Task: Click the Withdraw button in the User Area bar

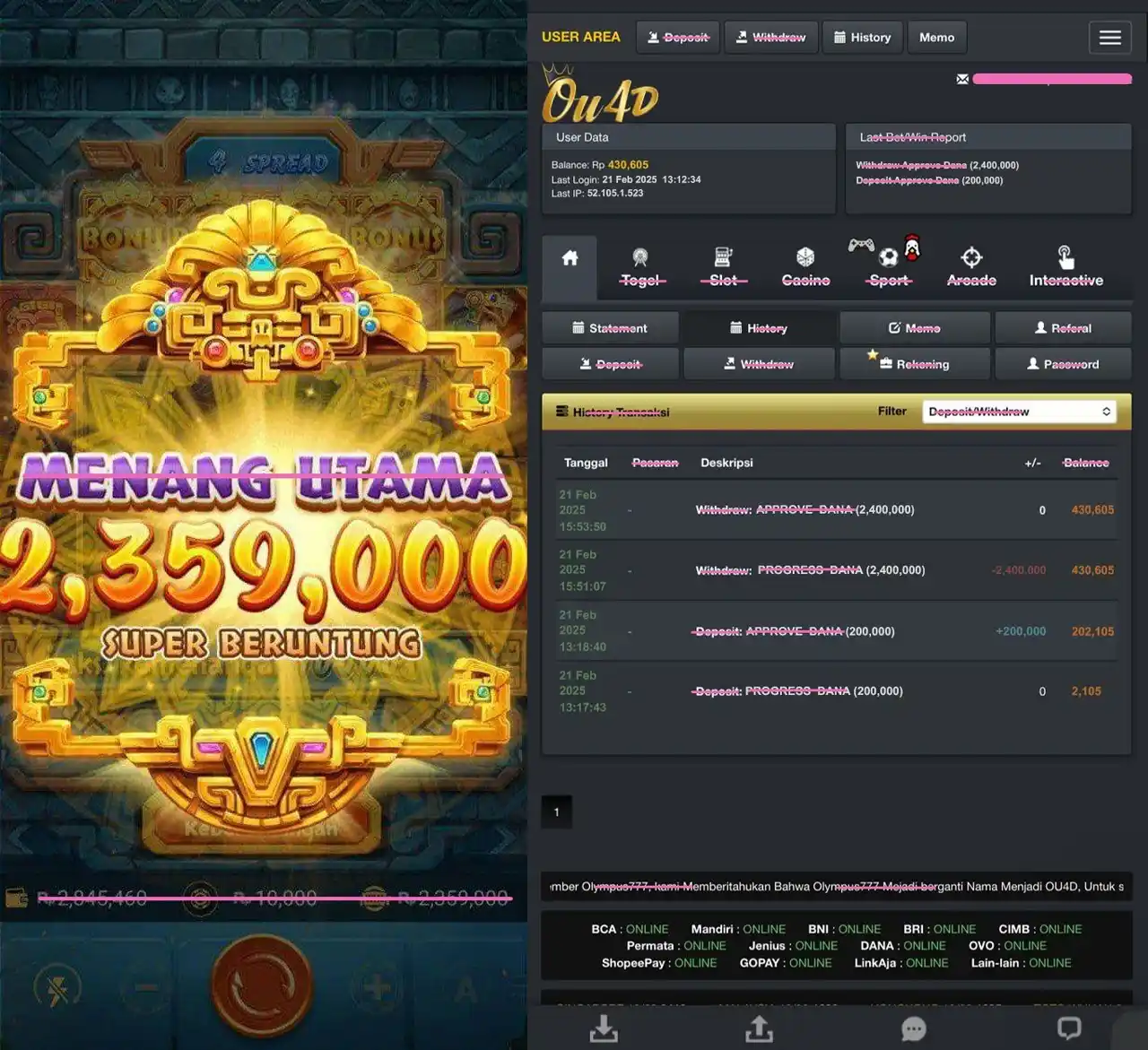Action: 771,37
